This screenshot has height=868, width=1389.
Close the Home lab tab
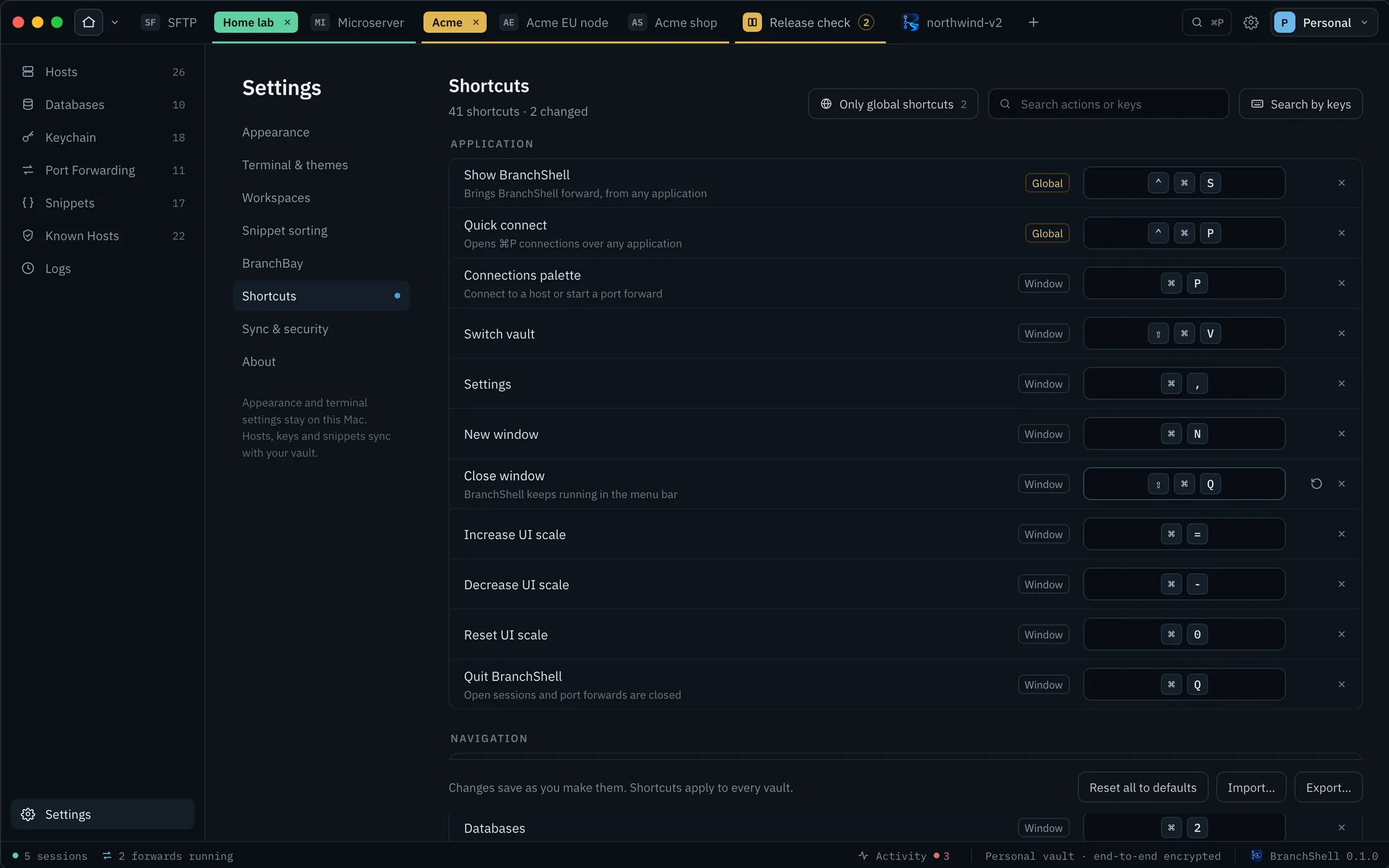(x=287, y=23)
